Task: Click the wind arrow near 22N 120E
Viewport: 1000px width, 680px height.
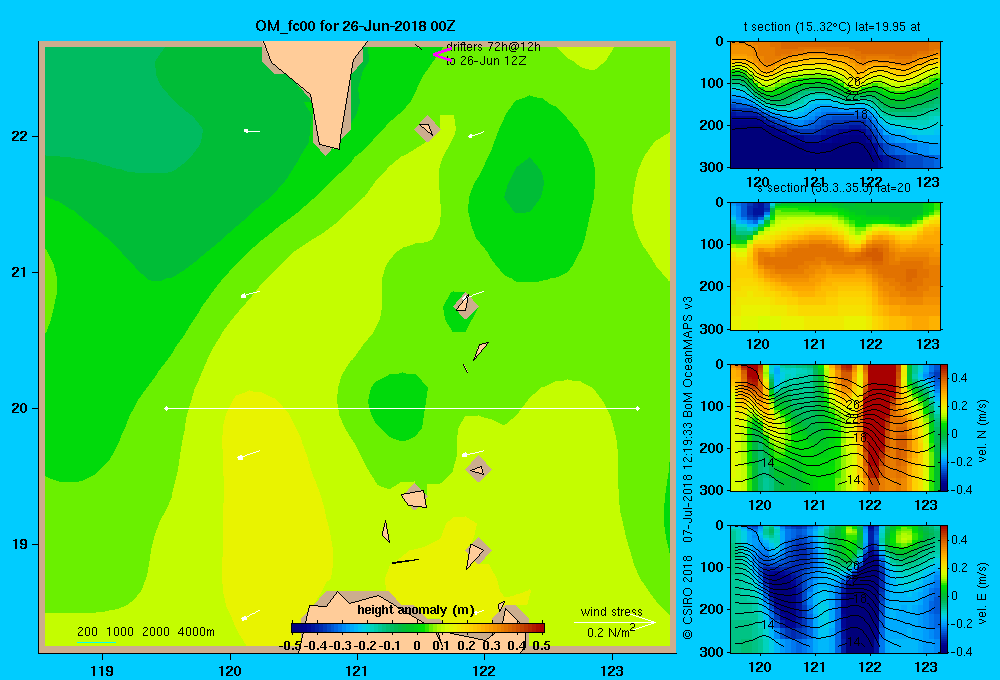Action: [x=252, y=131]
